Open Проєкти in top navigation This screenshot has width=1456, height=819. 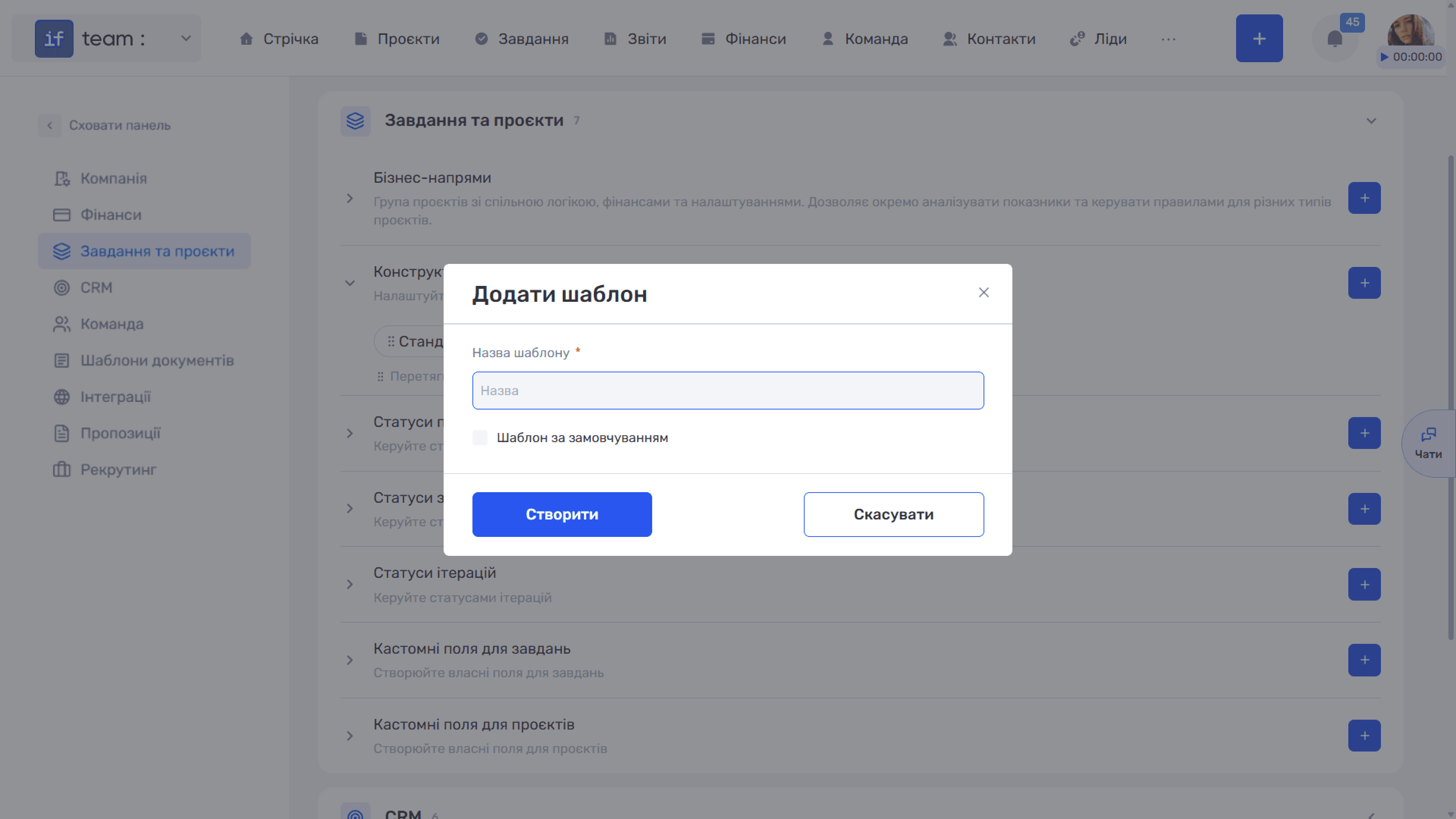click(x=397, y=38)
